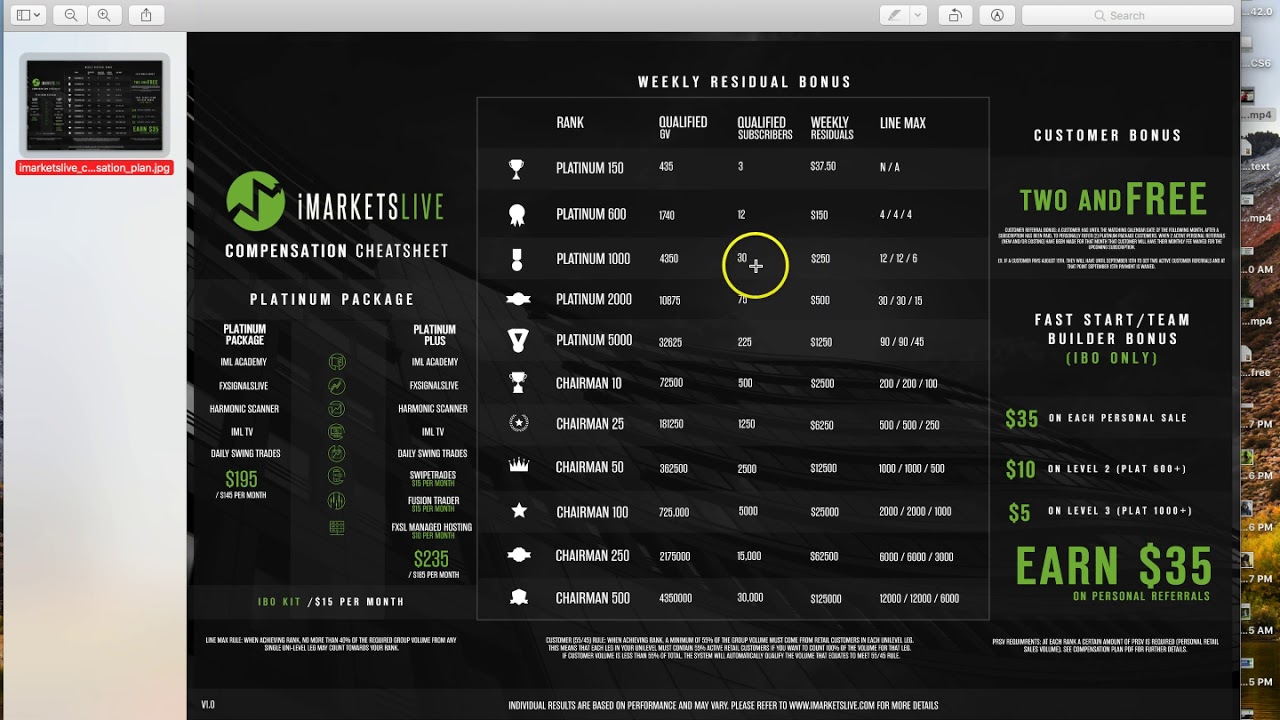
Task: Click the 15,000 qualified subscribers value
Action: pos(749,556)
